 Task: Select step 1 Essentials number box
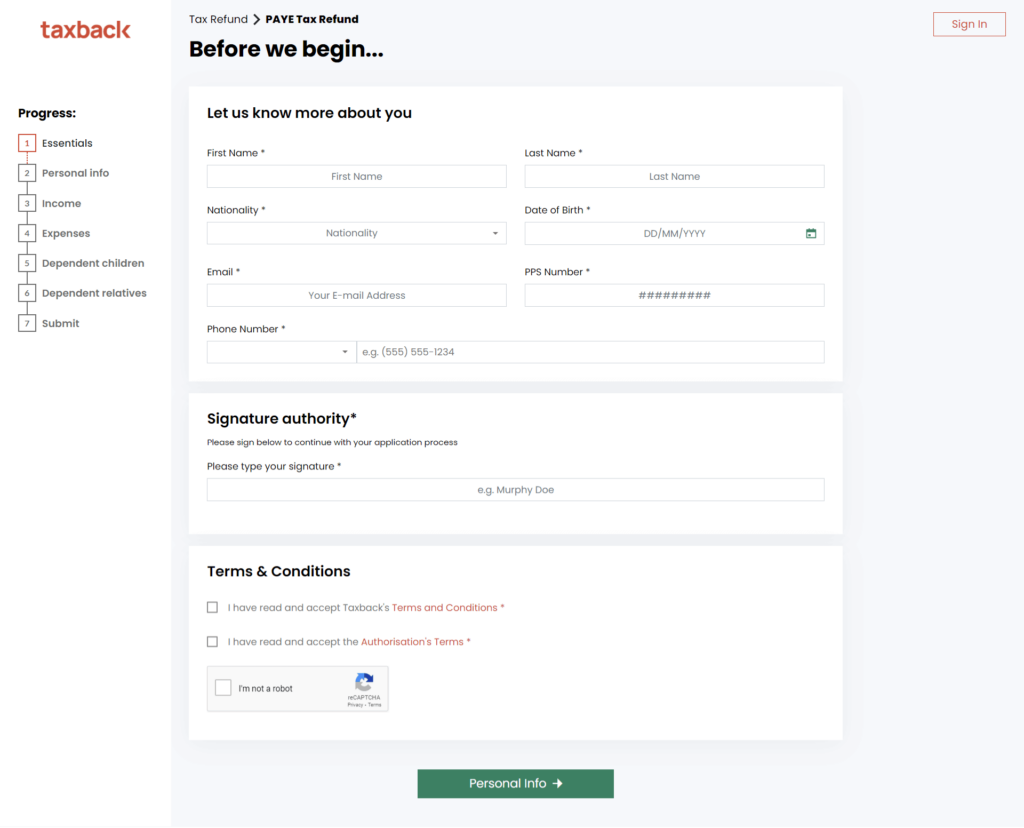(27, 144)
